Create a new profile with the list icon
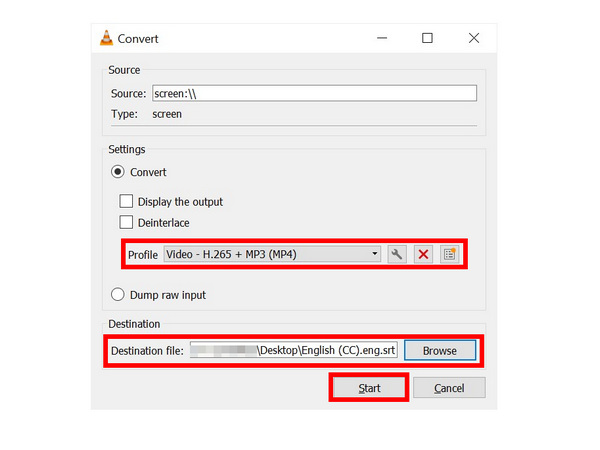Viewport: 600px width, 450px height. (450, 254)
